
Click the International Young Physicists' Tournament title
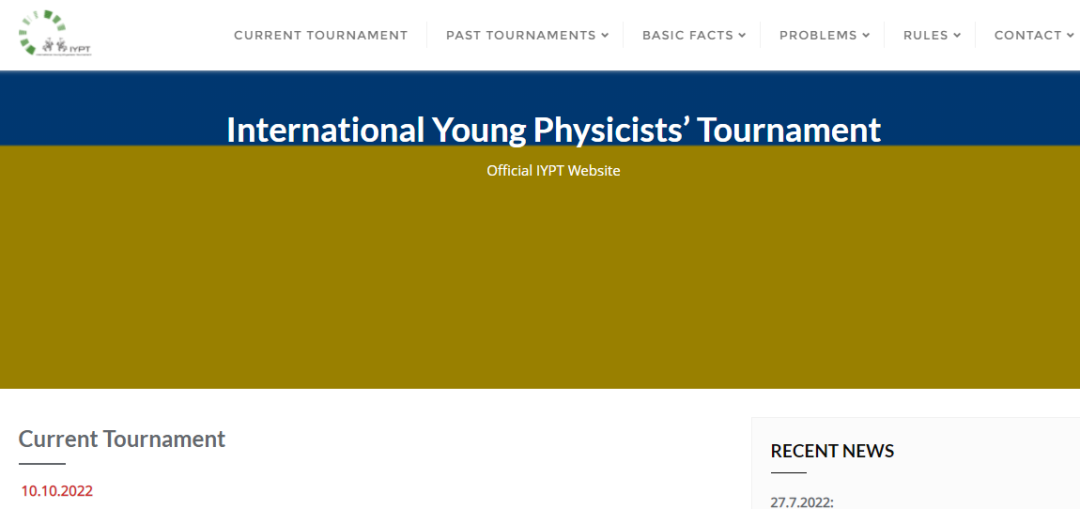click(x=554, y=129)
